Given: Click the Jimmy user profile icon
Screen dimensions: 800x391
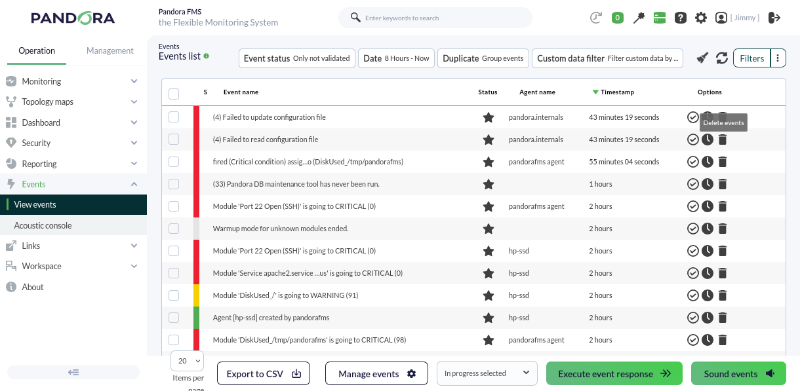Looking at the screenshot, I should pyautogui.click(x=721, y=18).
